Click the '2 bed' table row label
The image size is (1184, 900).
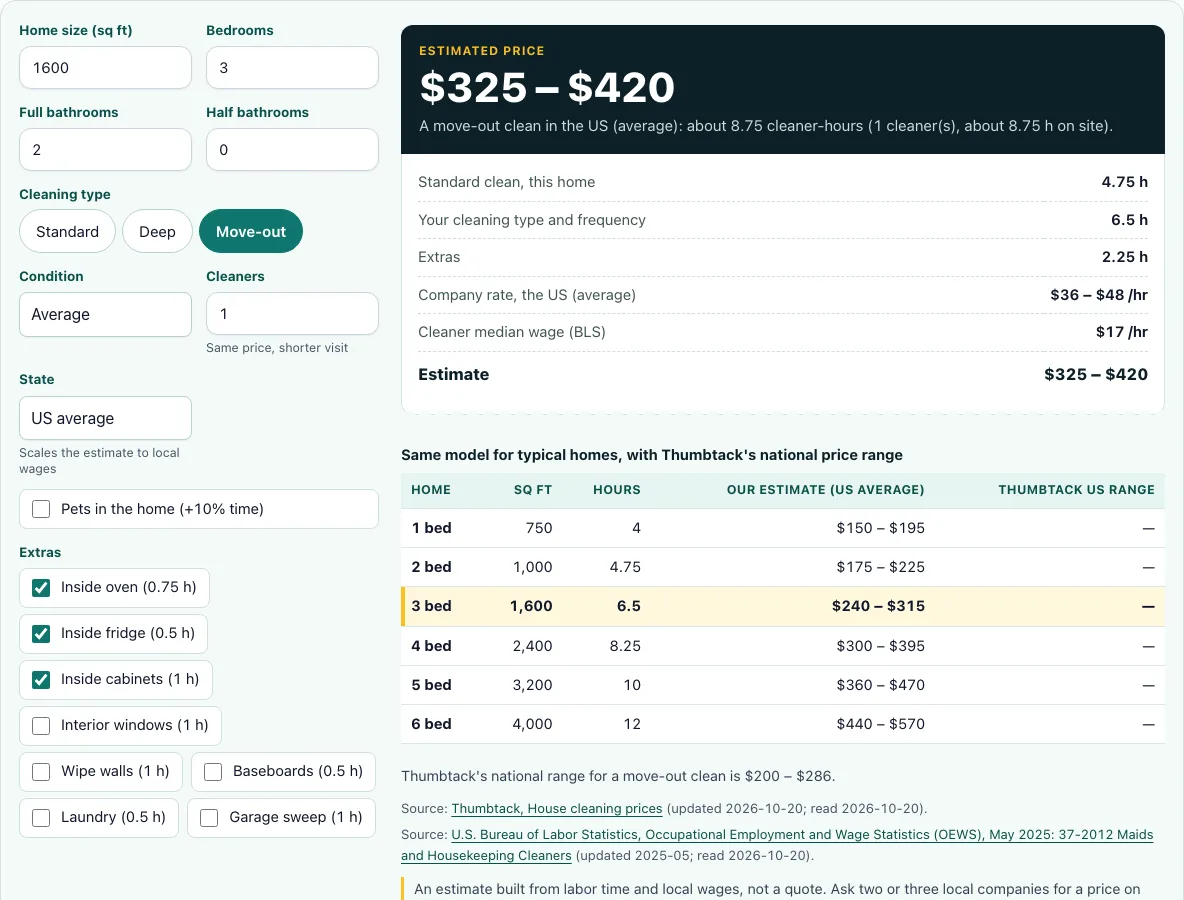point(431,567)
